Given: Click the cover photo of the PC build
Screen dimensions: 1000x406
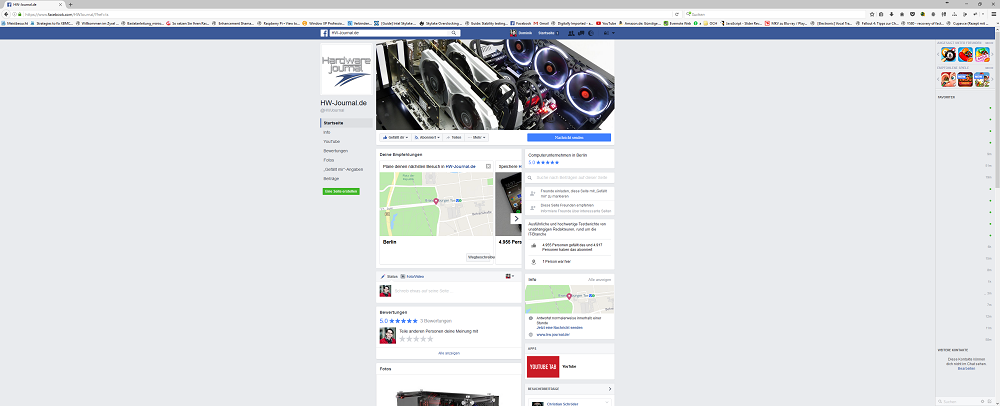Looking at the screenshot, I should (x=495, y=85).
